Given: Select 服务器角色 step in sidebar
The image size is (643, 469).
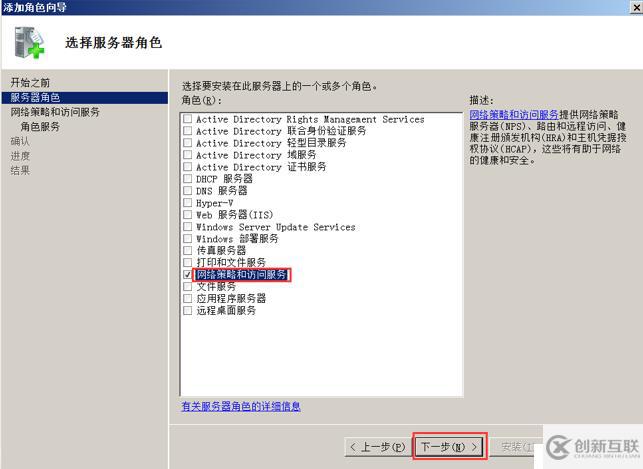Looking at the screenshot, I should click(x=84, y=98).
